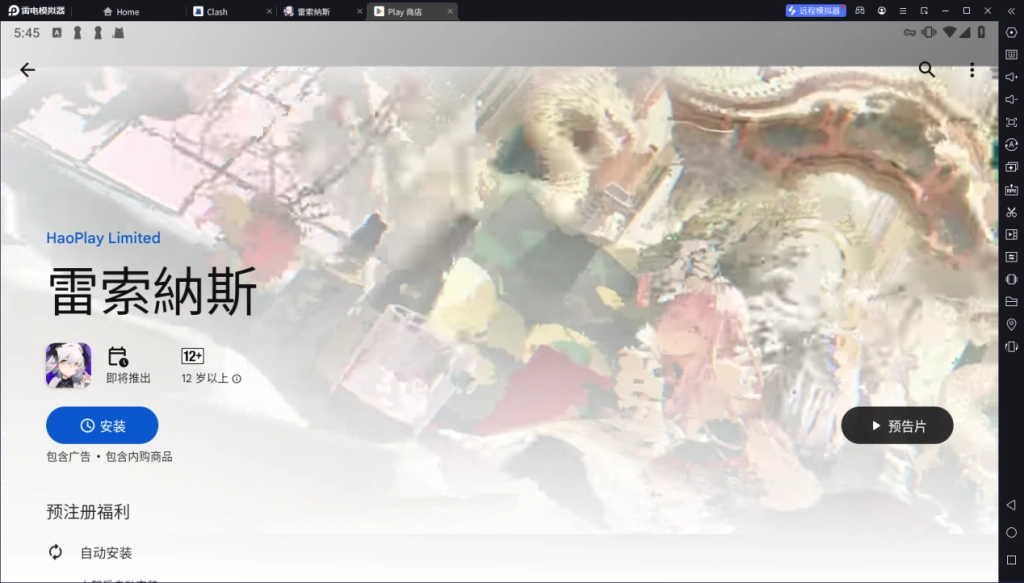Click the window pop-out icon in title bar
The width and height of the screenshot is (1024, 583).
(924, 10)
